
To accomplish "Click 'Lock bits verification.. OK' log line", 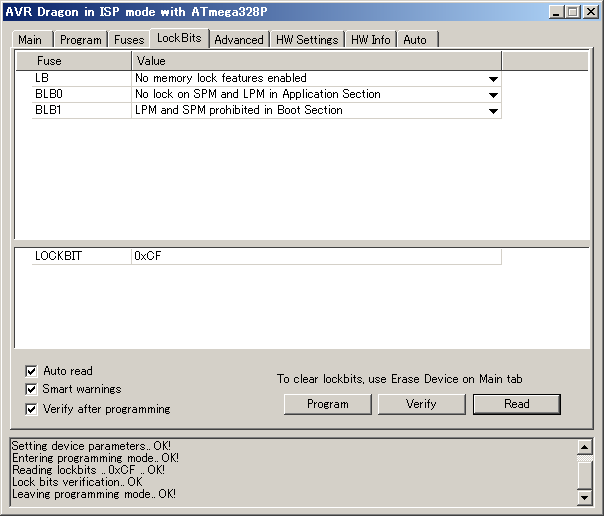I will click(x=77, y=482).
